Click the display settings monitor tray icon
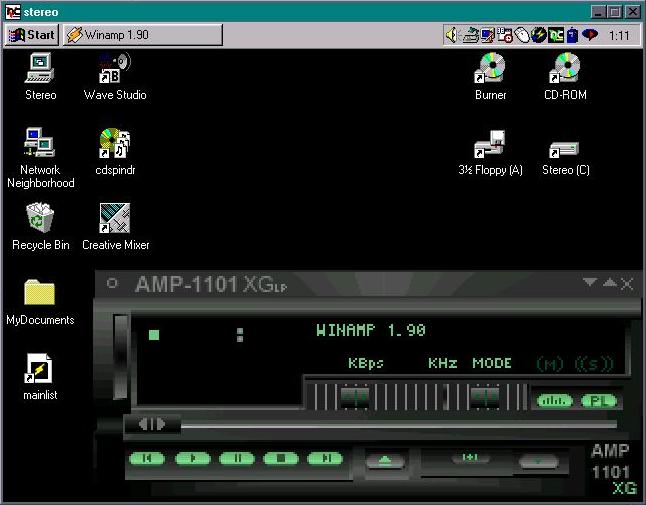This screenshot has width=646, height=505. coord(487,35)
